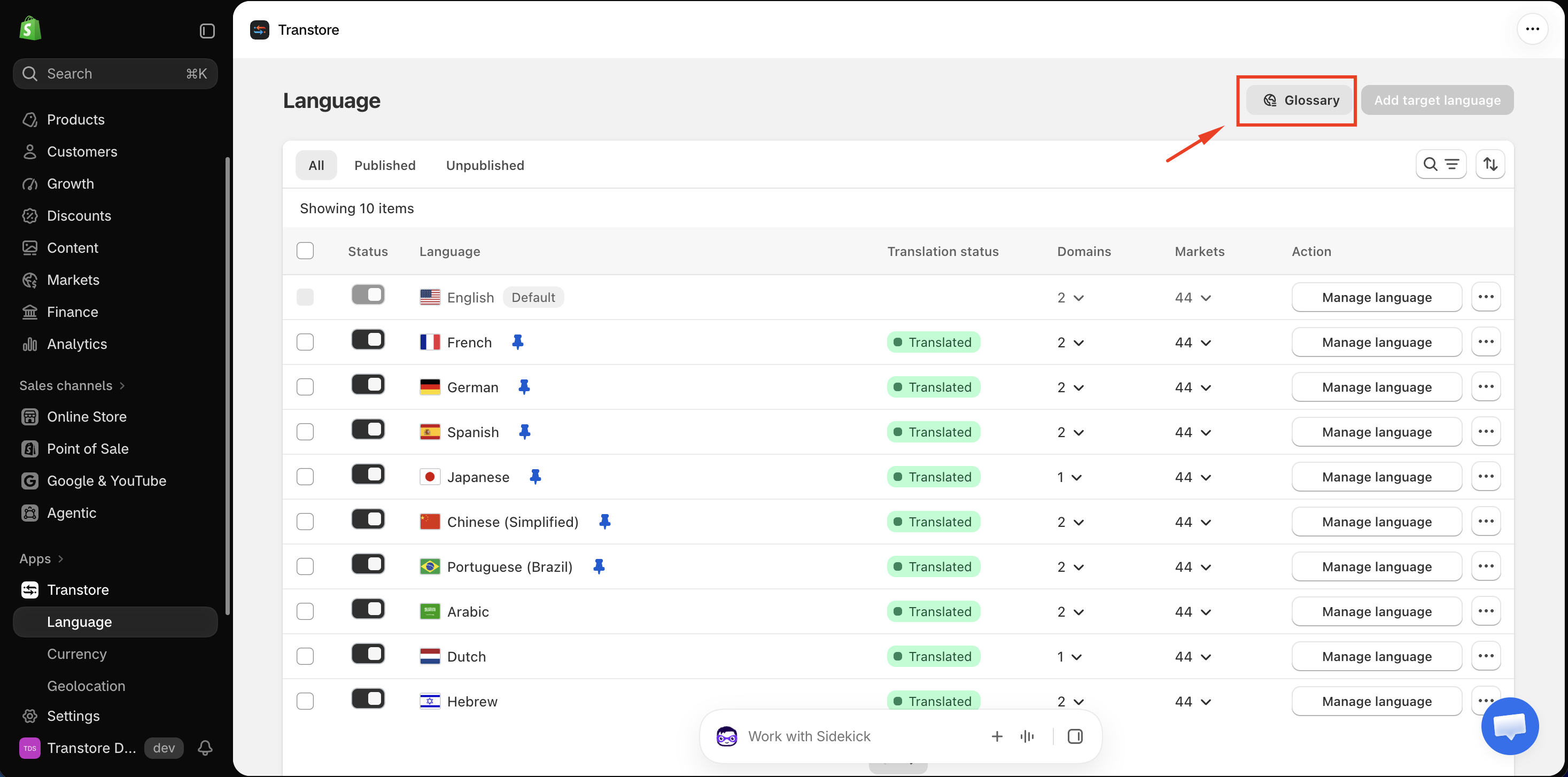
Task: Click Manage language for Spanish
Action: click(1376, 432)
